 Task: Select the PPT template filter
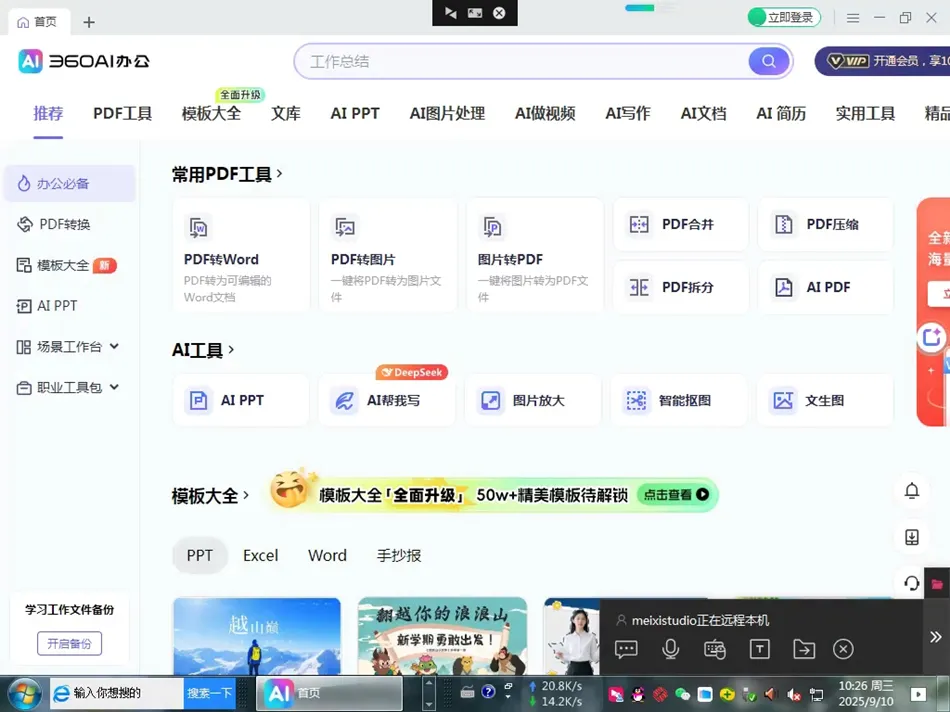click(x=200, y=555)
